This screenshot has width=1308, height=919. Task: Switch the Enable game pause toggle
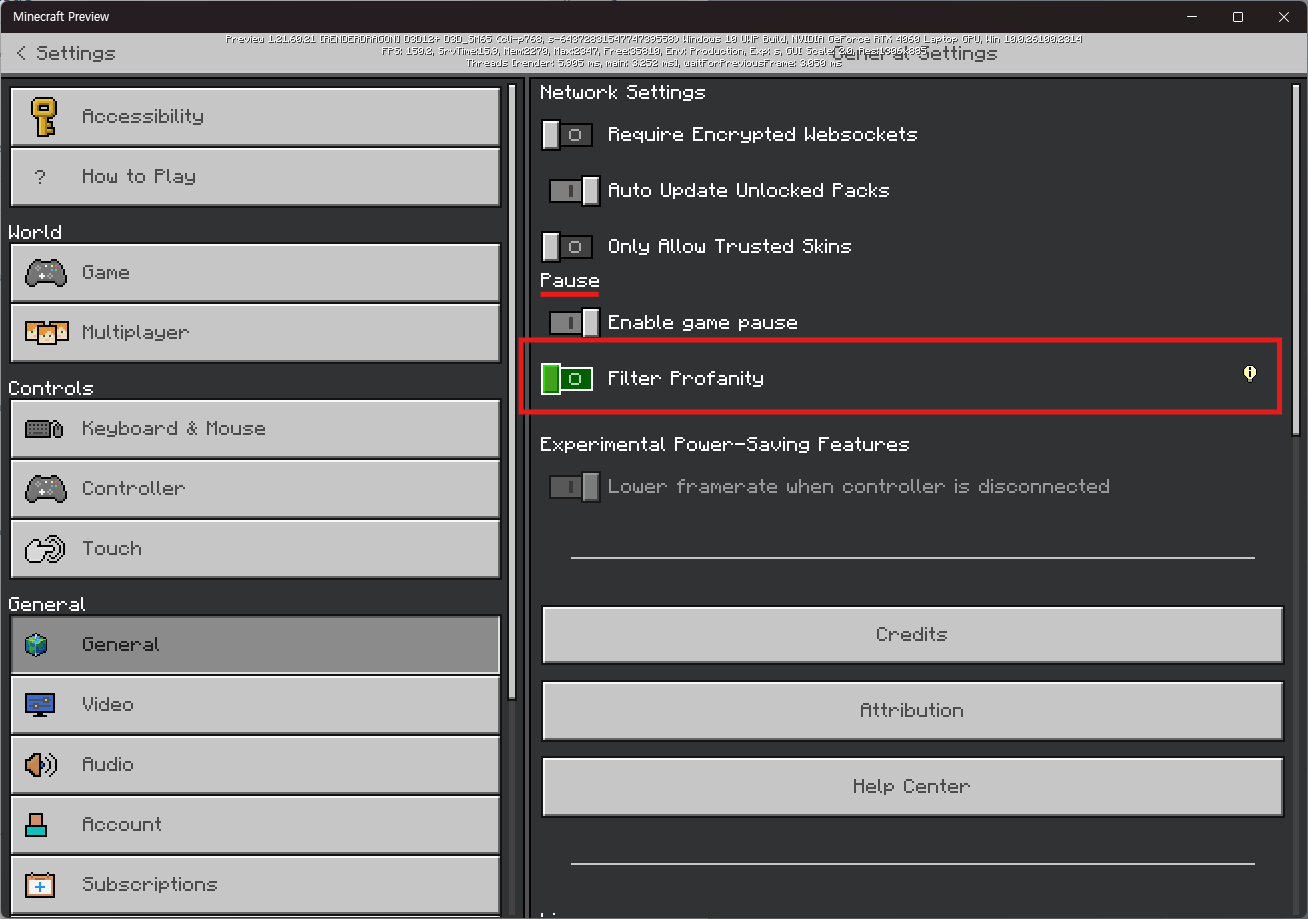pyautogui.click(x=574, y=323)
